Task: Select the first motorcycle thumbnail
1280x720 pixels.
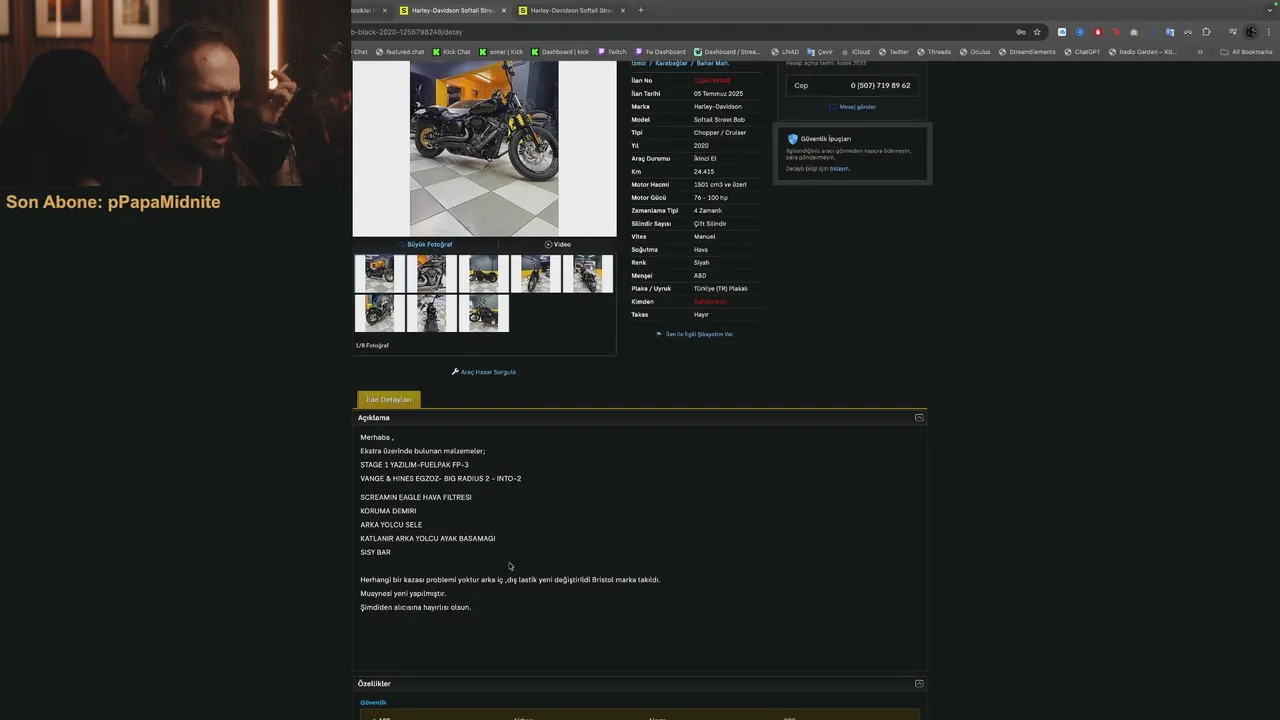Action: click(x=380, y=273)
